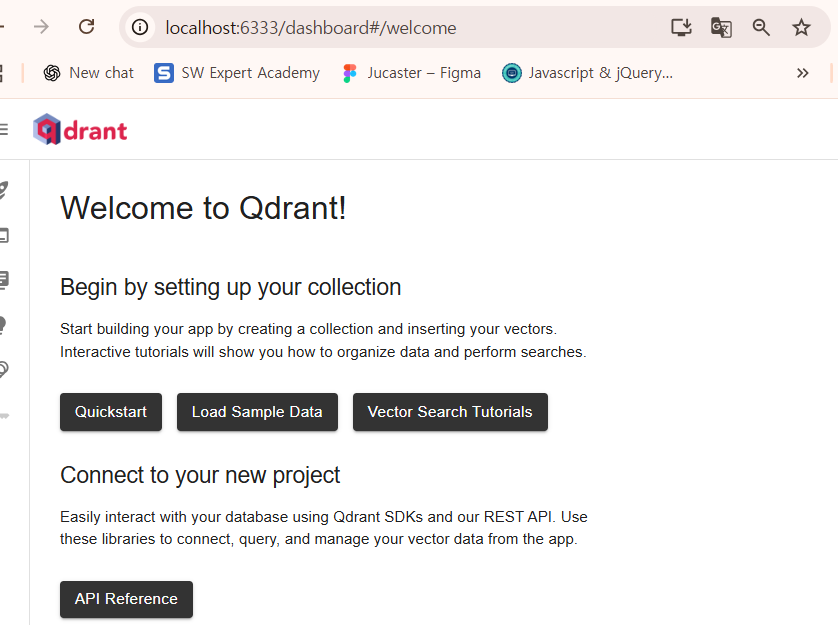Viewport: 838px width, 625px height.
Task: Open the Javascript & jQuery bookmark
Action: point(587,73)
